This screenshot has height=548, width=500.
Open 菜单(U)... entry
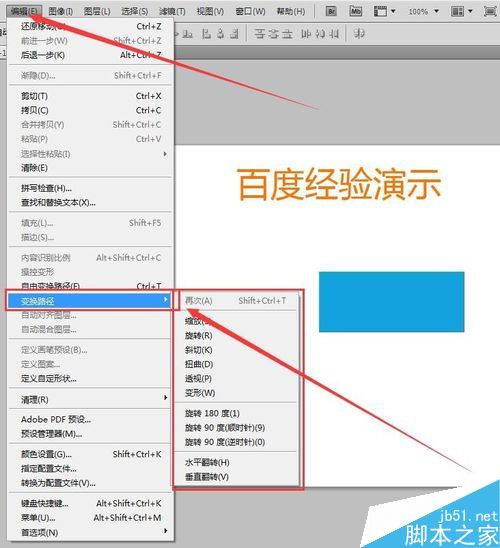tap(91, 518)
